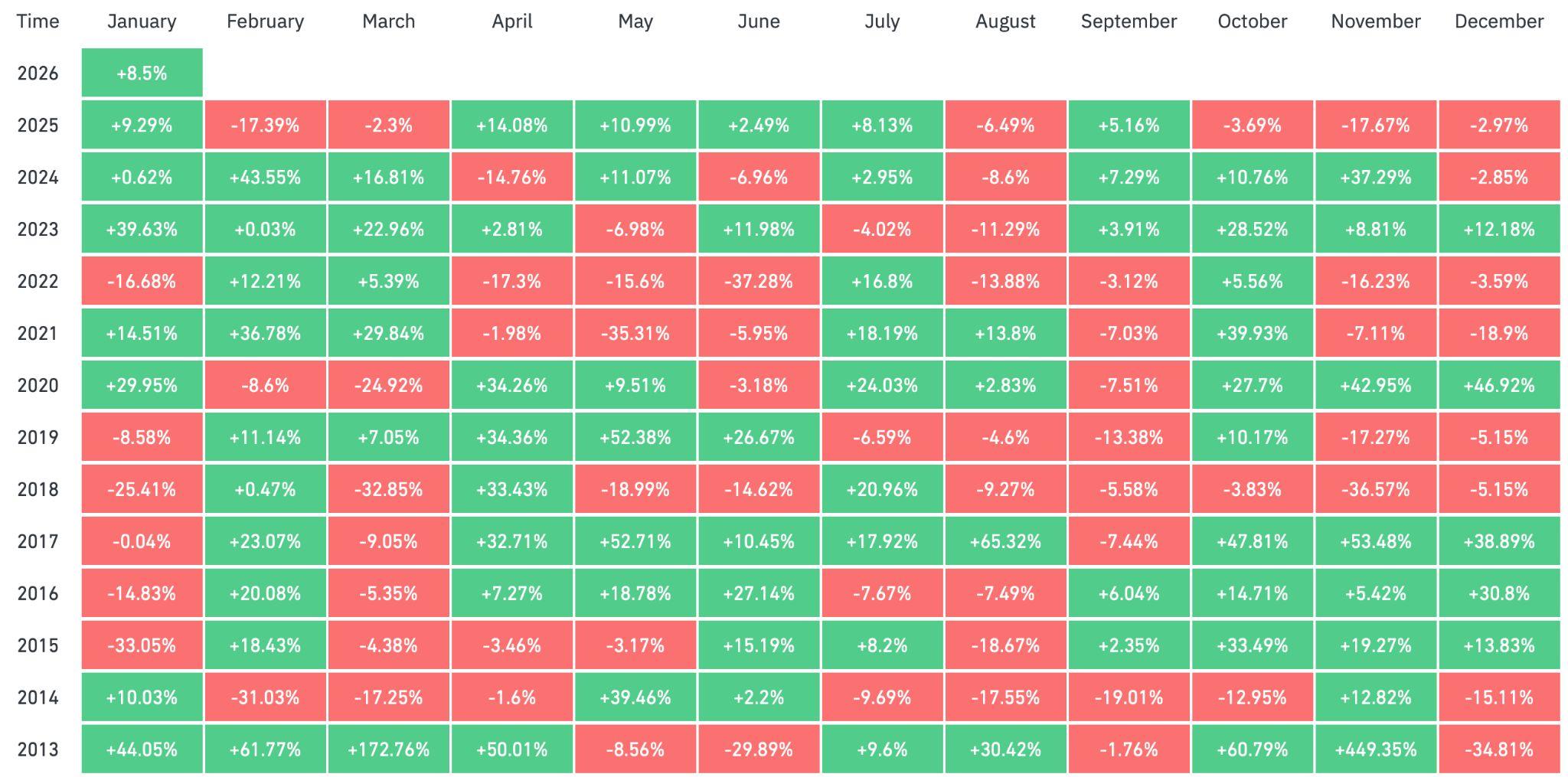Screen dimensions: 1568x777
Task: Click the September column header
Action: tap(1129, 21)
